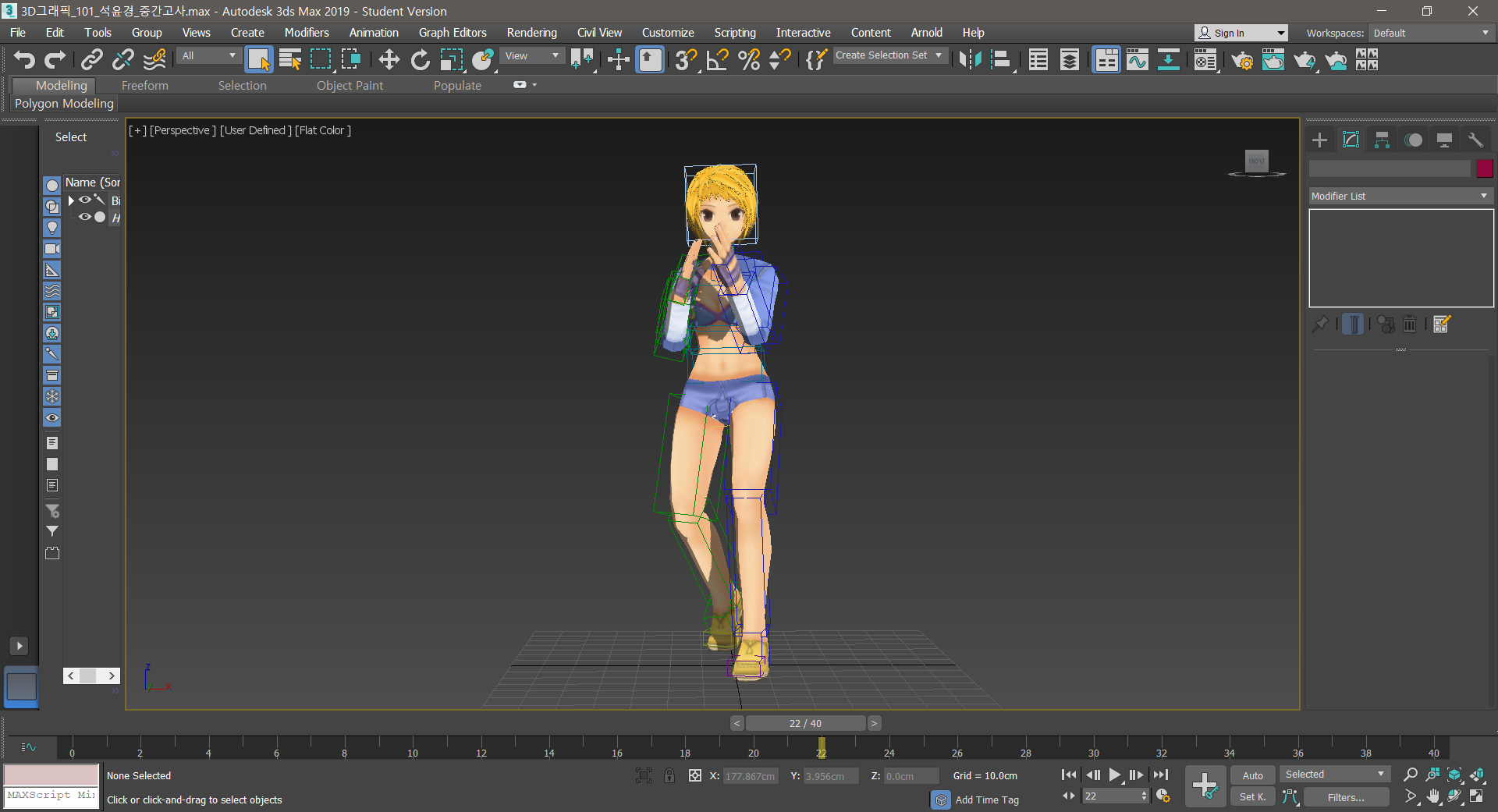The height and width of the screenshot is (812, 1498).
Task: Open Material Editor icon
Action: coord(1205,60)
